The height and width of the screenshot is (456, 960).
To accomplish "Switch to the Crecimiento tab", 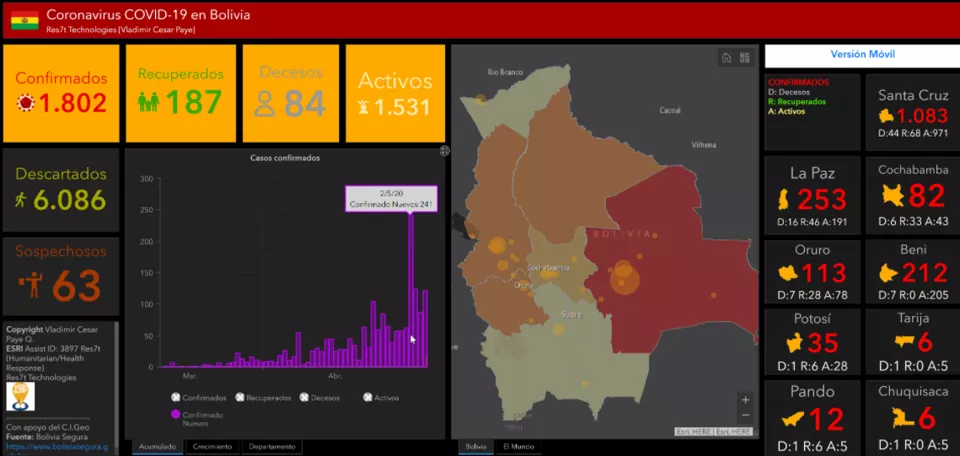I will click(x=212, y=447).
